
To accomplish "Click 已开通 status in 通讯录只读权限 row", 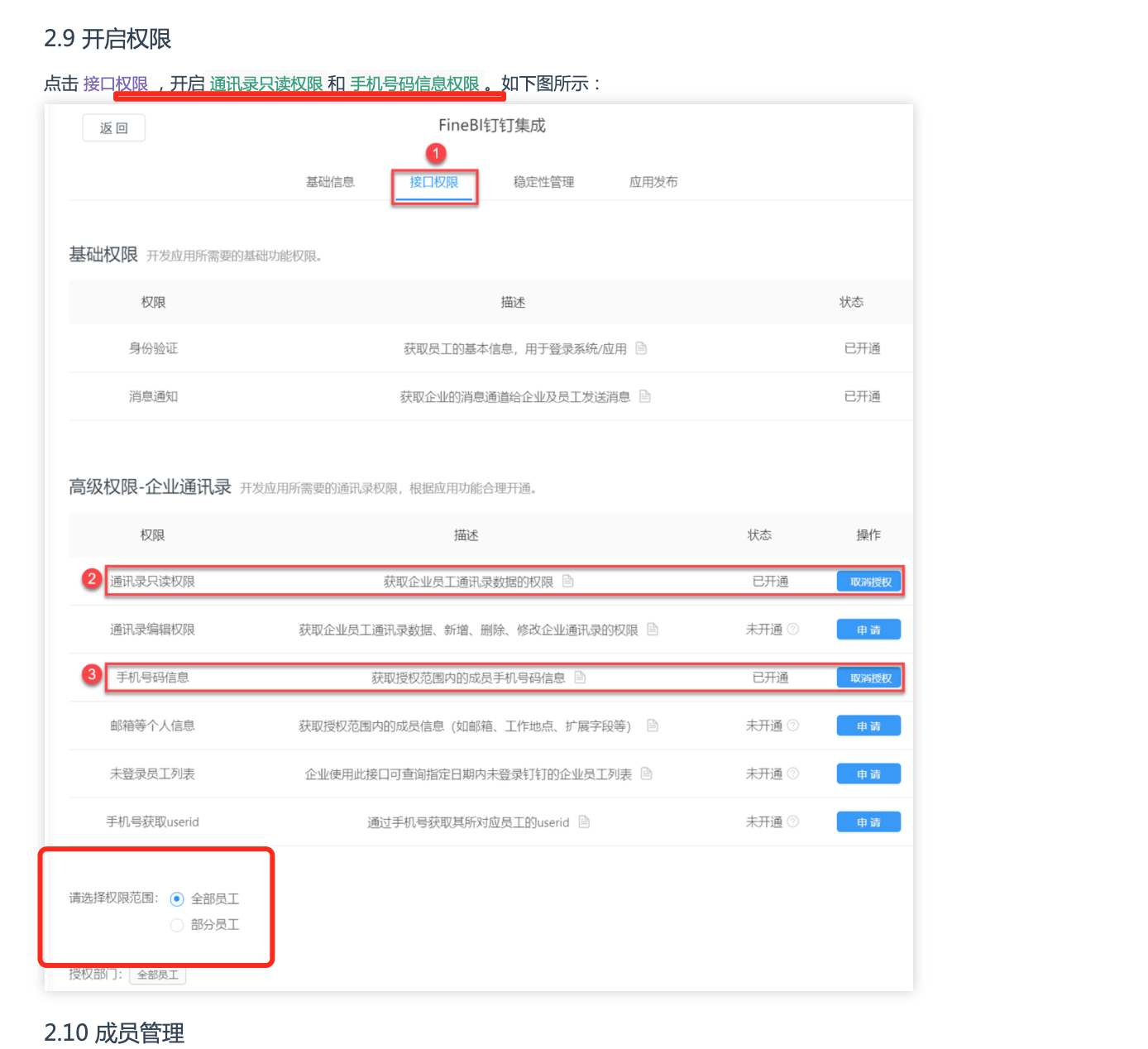I will (x=770, y=582).
